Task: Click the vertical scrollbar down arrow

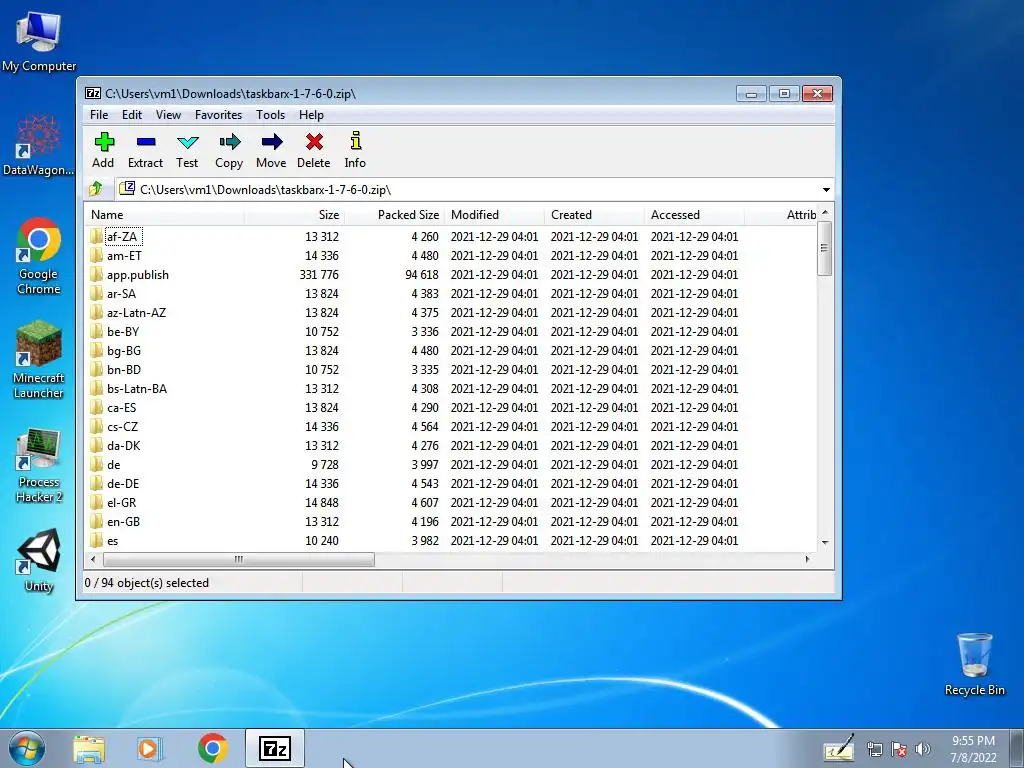Action: (x=825, y=543)
